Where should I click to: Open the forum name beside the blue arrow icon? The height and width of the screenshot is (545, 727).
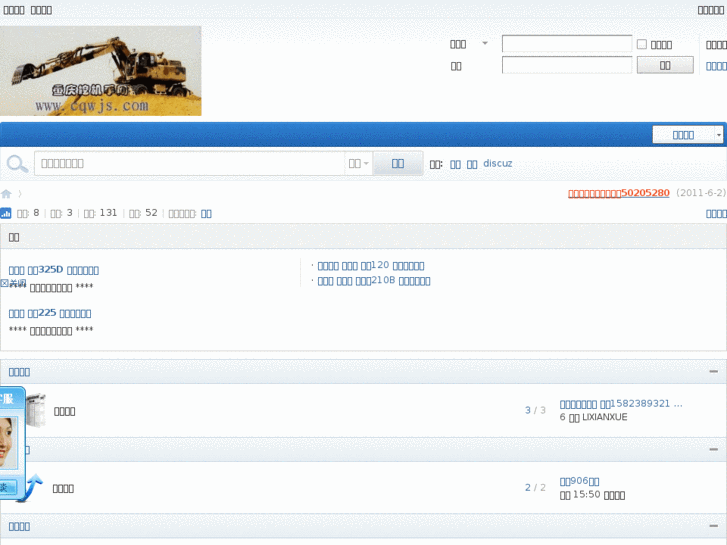[x=63, y=488]
